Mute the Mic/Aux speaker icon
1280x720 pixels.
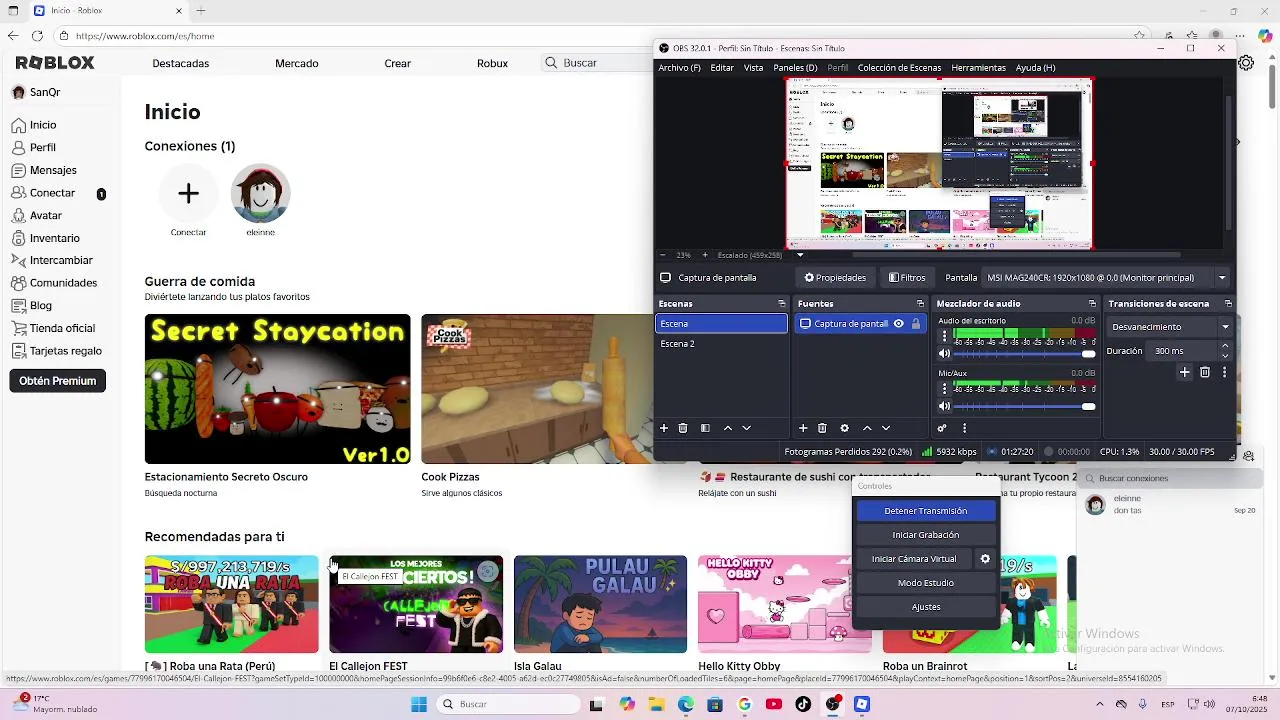click(x=944, y=406)
